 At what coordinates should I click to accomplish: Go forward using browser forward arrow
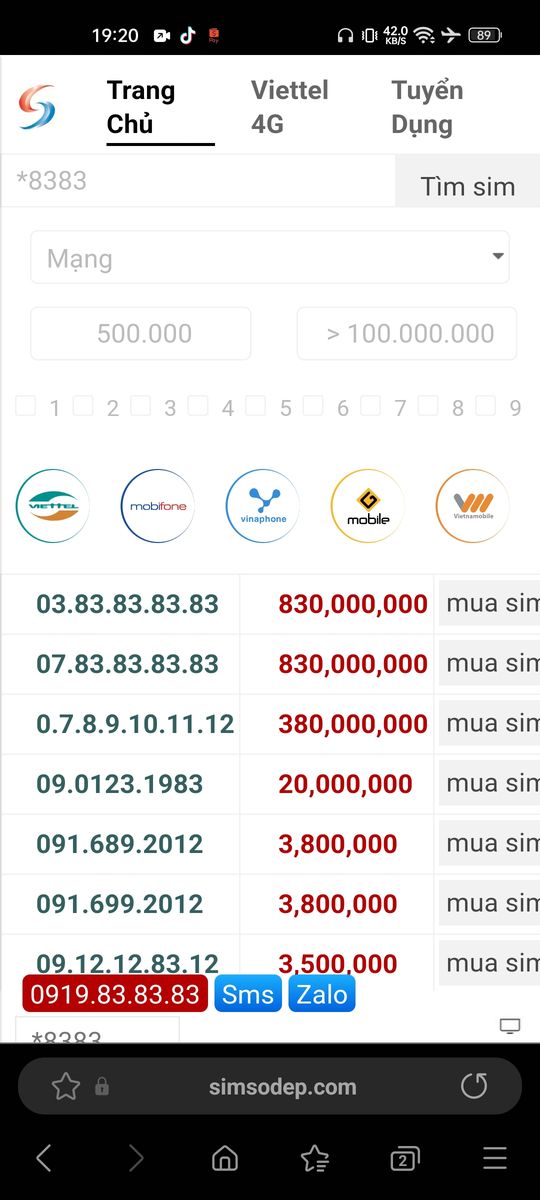pyautogui.click(x=135, y=1158)
